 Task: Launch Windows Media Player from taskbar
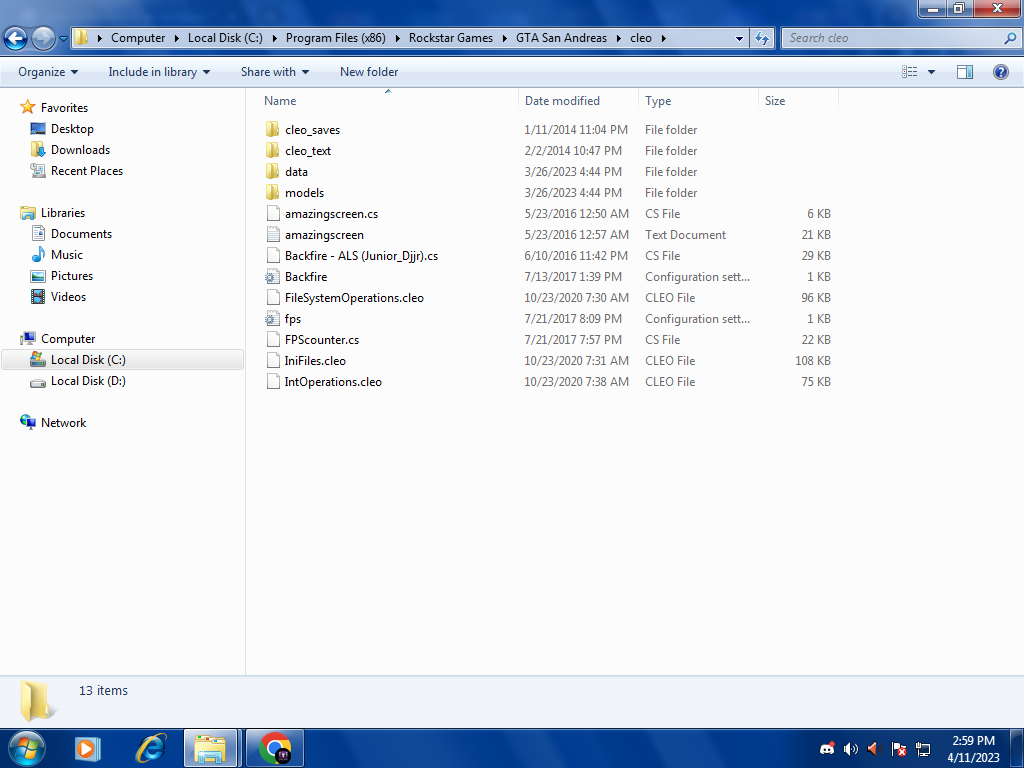pyautogui.click(x=88, y=748)
